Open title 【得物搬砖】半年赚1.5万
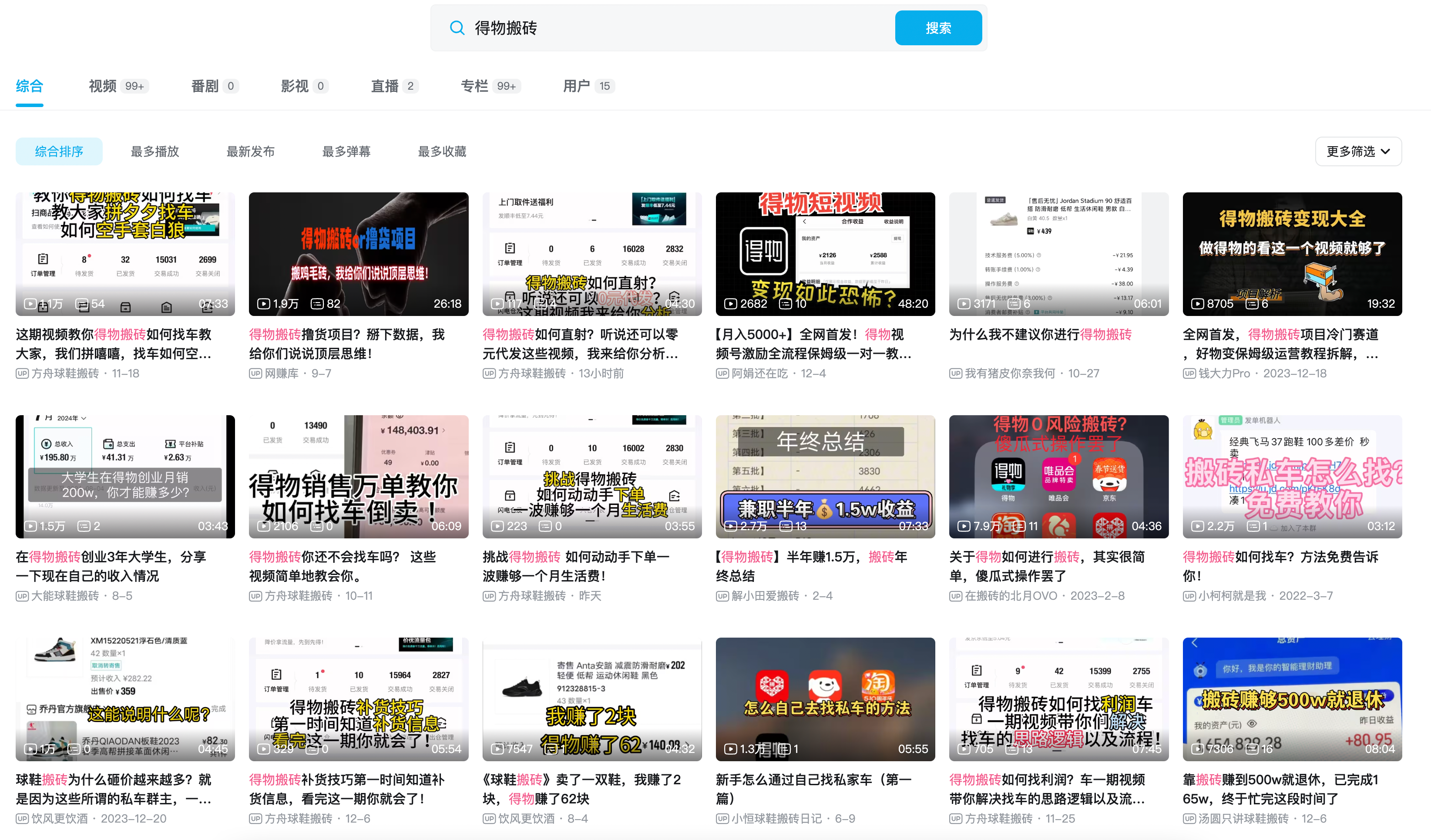The image size is (1431, 840). coord(812,567)
